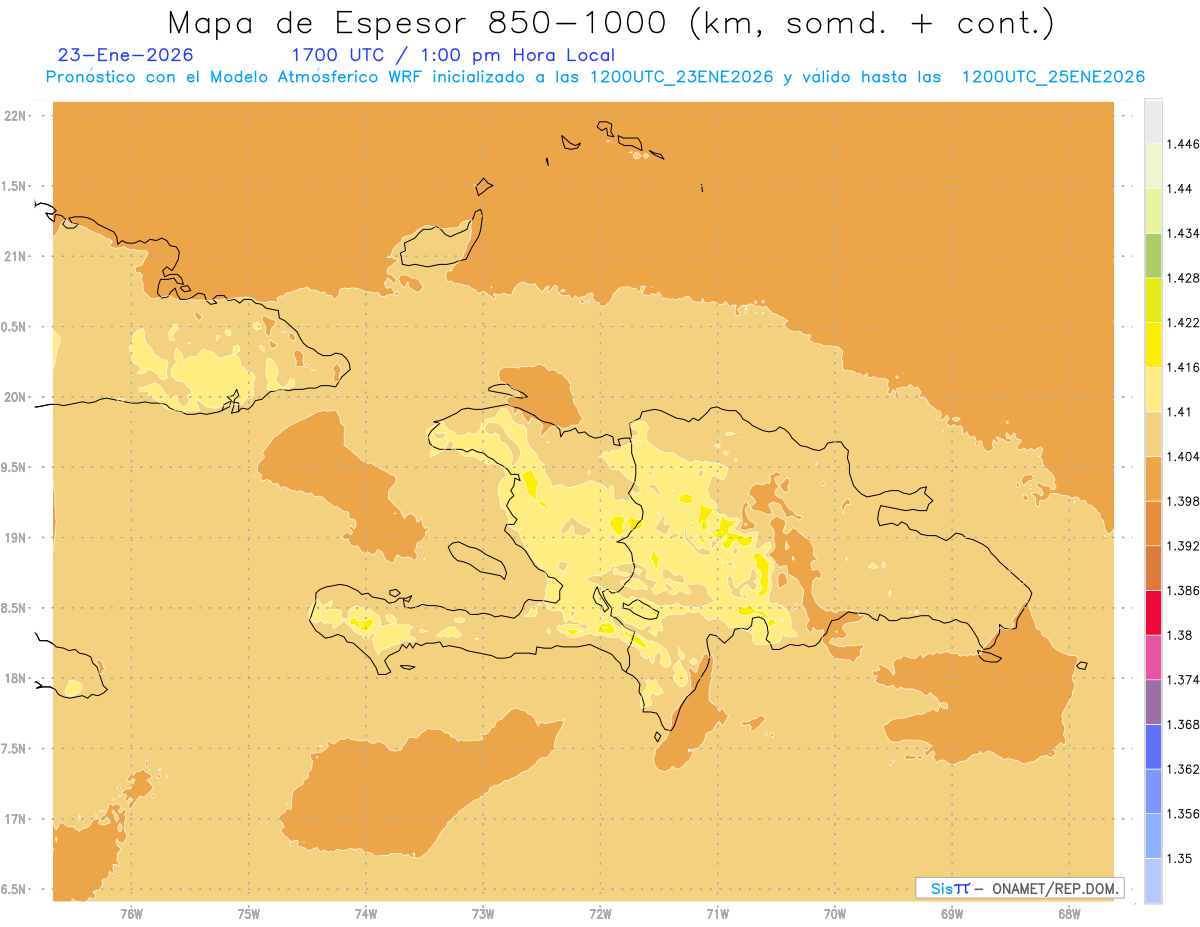Click the latitude label '22N'
Image resolution: width=1200 pixels, height=927 pixels.
pyautogui.click(x=16, y=116)
